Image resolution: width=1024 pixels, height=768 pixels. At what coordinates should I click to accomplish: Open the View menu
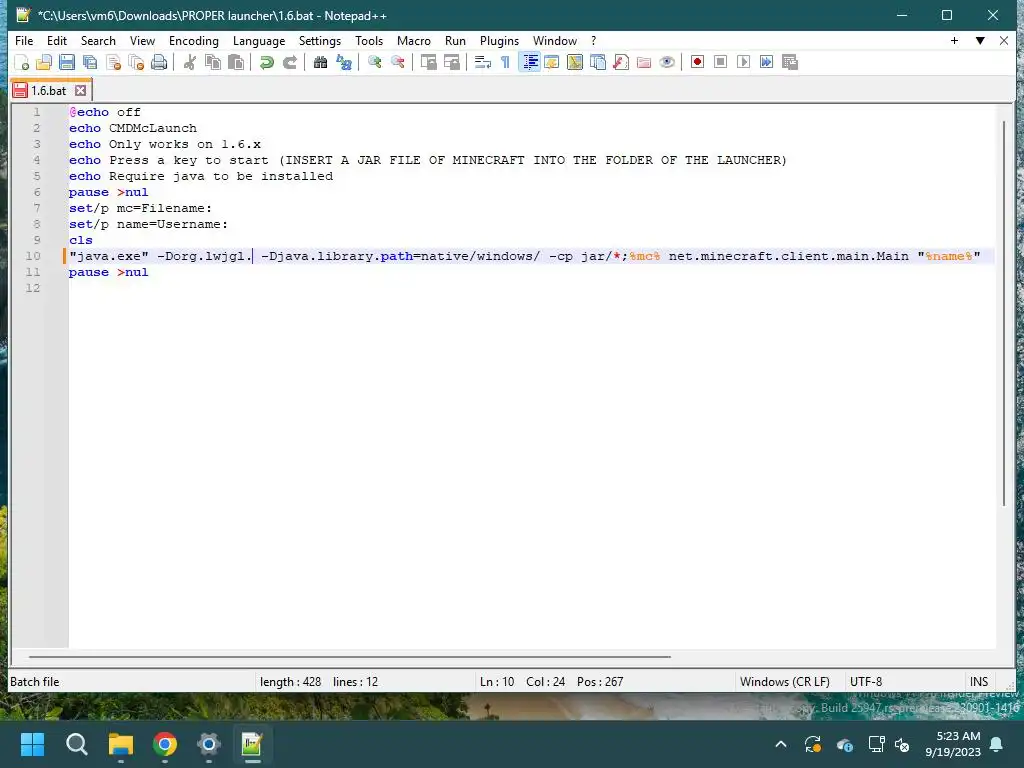point(142,40)
